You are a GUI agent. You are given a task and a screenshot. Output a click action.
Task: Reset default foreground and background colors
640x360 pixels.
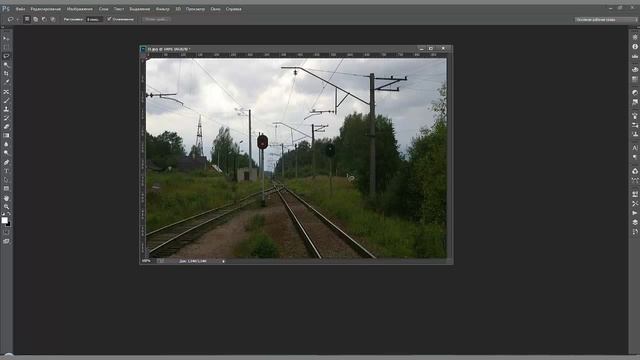coord(3,214)
